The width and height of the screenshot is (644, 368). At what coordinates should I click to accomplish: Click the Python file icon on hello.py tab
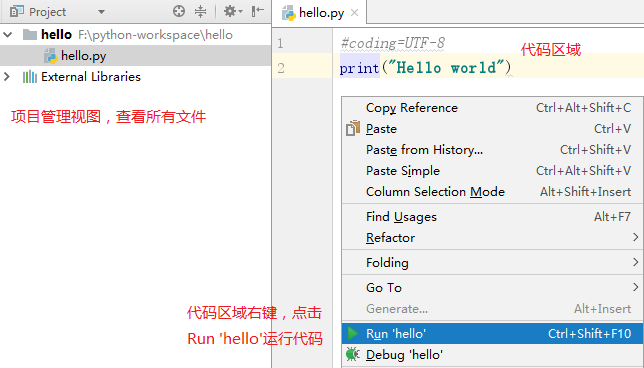[289, 13]
